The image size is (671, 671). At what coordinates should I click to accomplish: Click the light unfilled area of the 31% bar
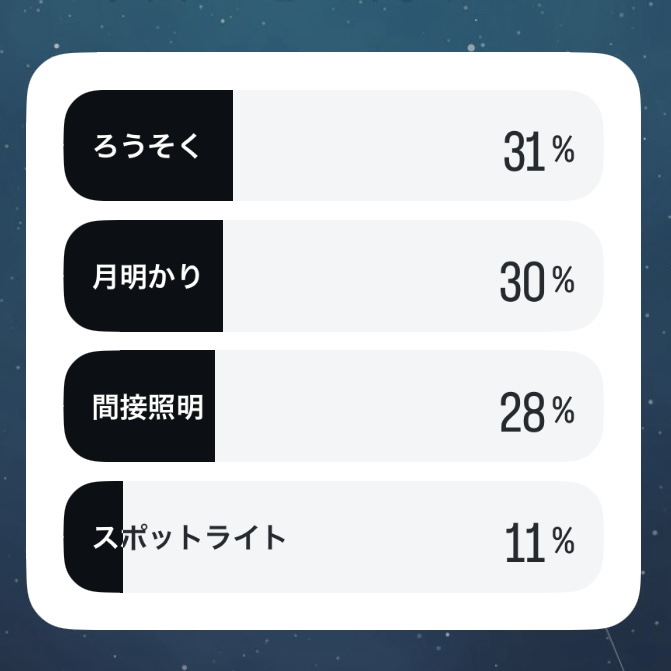click(364, 145)
